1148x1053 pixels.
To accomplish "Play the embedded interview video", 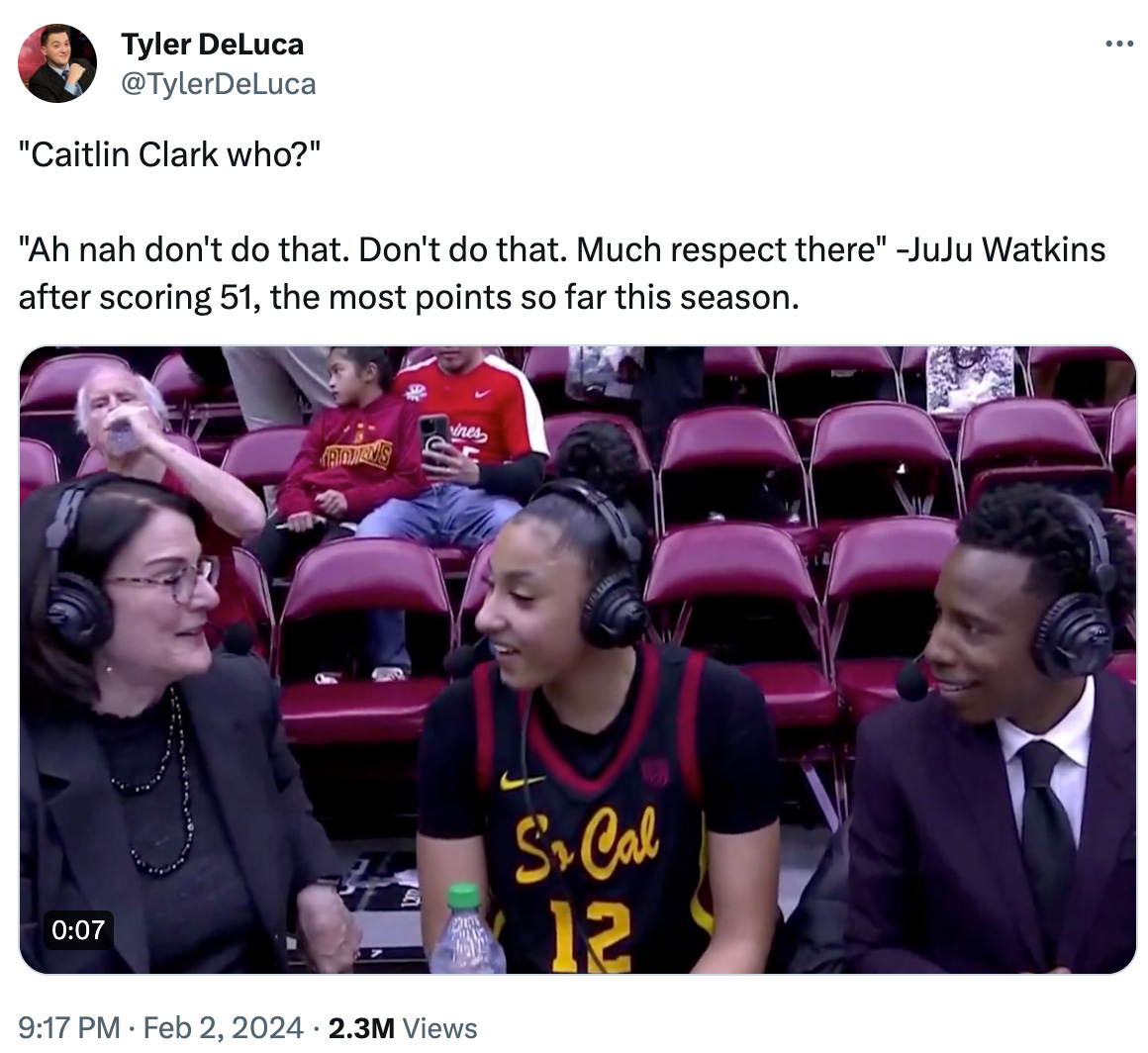I will click(x=578, y=660).
